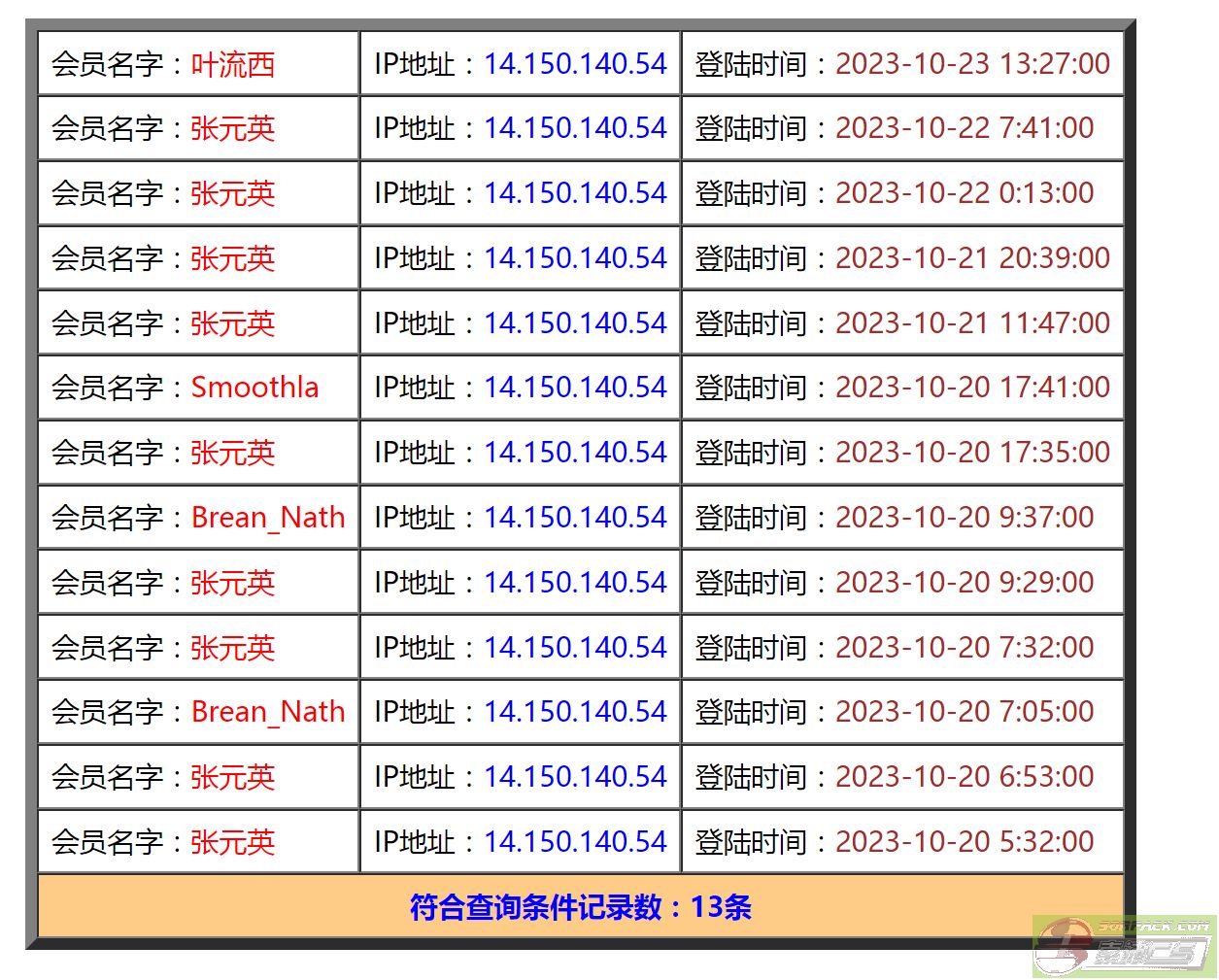This screenshot has height=980, width=1219.
Task: Click 张元英 in the 2023-10-20 5:32:00 row
Action: click(233, 842)
